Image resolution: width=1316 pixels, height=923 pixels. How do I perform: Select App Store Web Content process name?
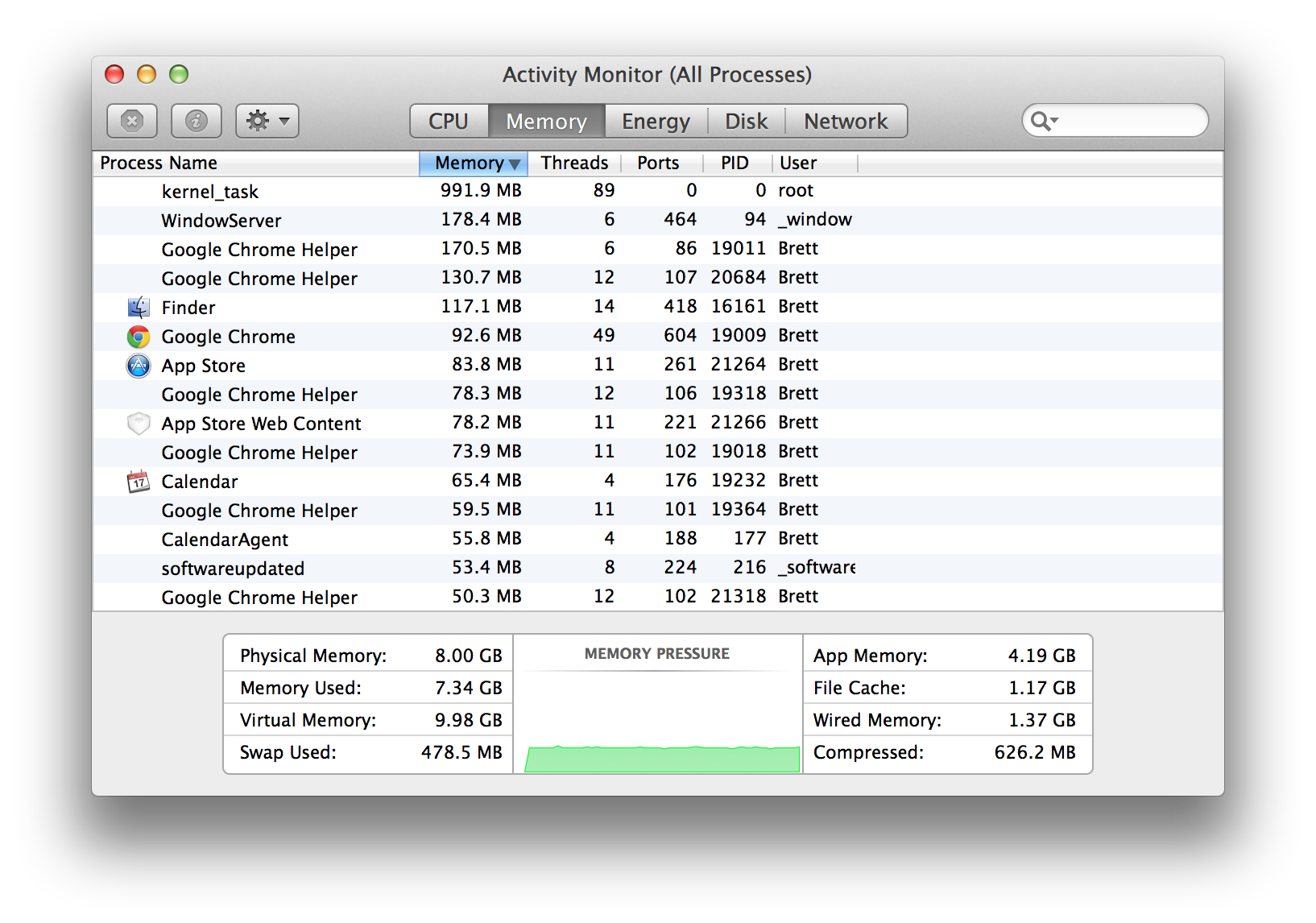pos(261,424)
